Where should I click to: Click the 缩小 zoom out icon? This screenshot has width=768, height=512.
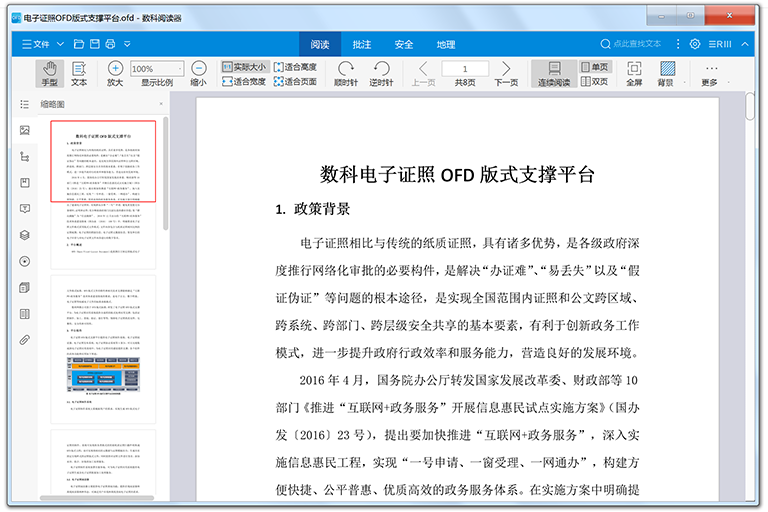click(198, 72)
